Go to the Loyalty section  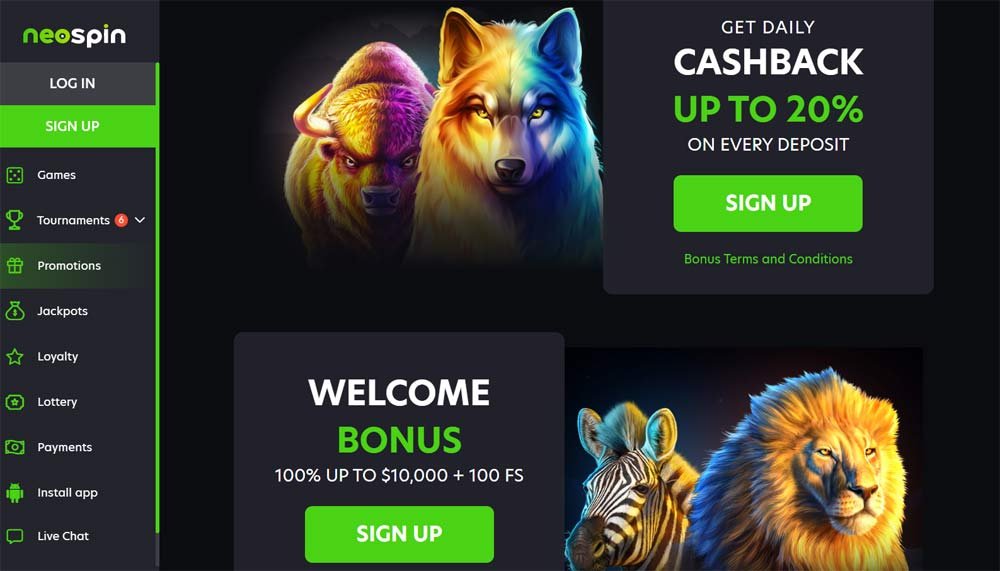[x=78, y=356]
